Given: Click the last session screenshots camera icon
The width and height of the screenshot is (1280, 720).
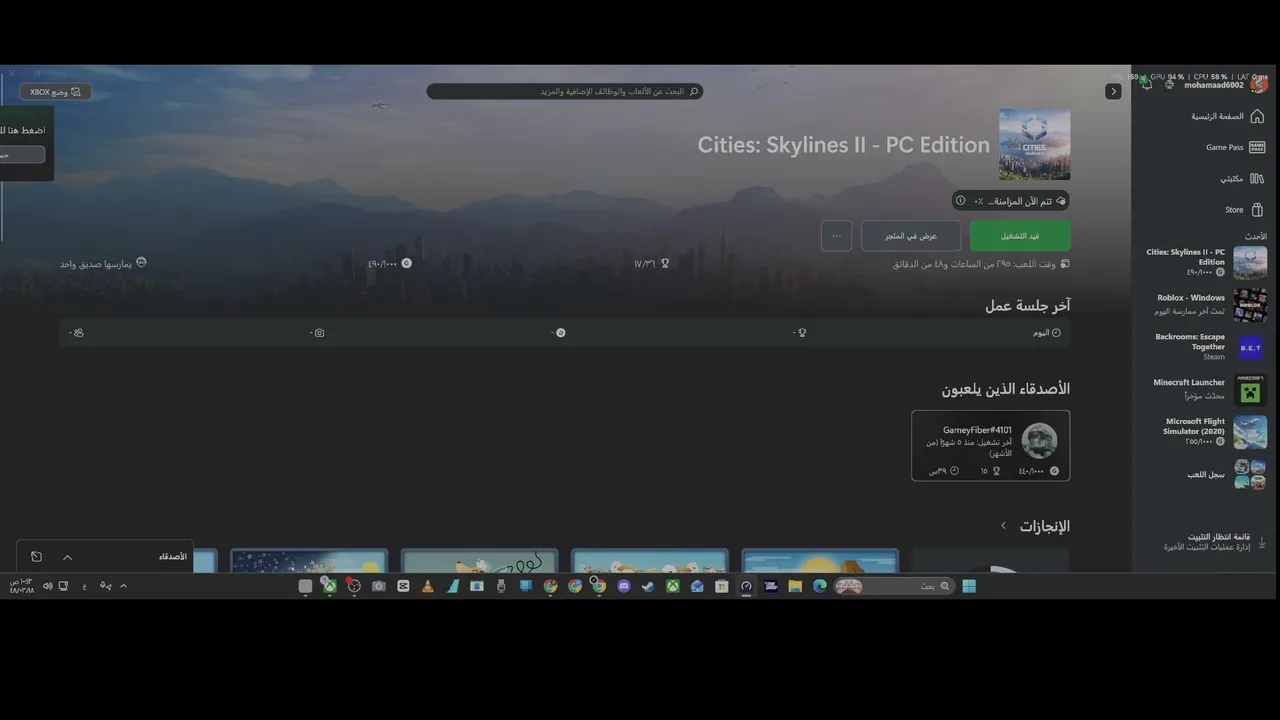Looking at the screenshot, I should (x=319, y=333).
